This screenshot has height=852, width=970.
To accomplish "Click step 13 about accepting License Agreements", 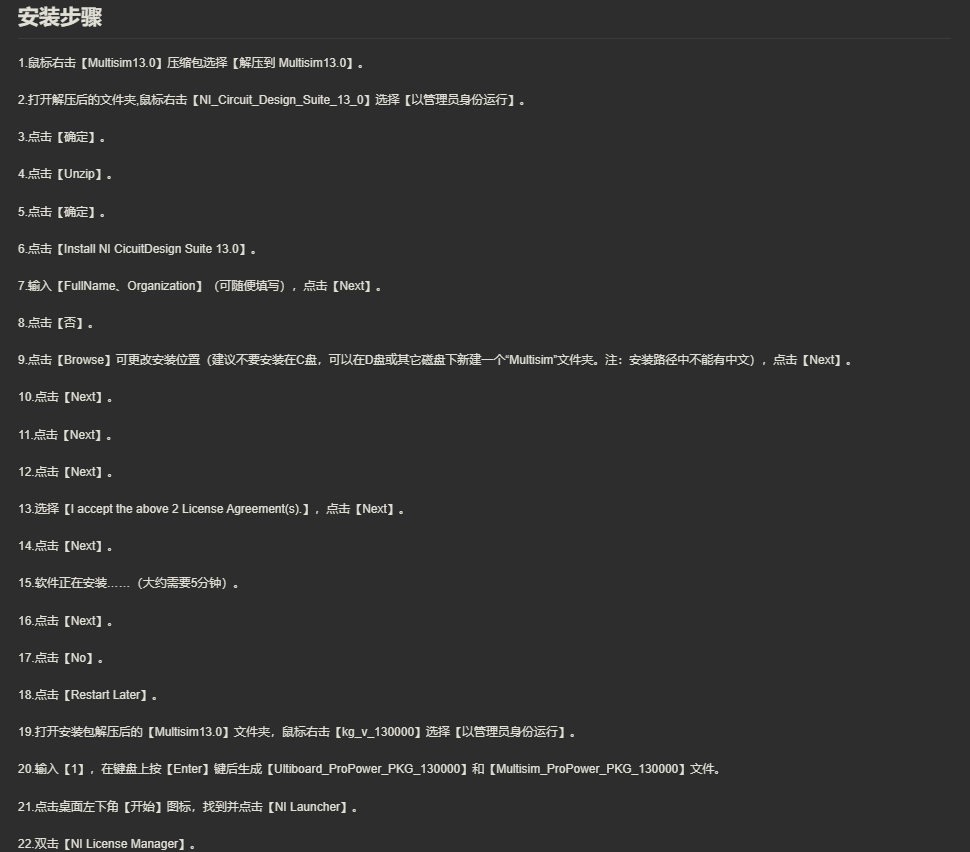I will [211, 509].
